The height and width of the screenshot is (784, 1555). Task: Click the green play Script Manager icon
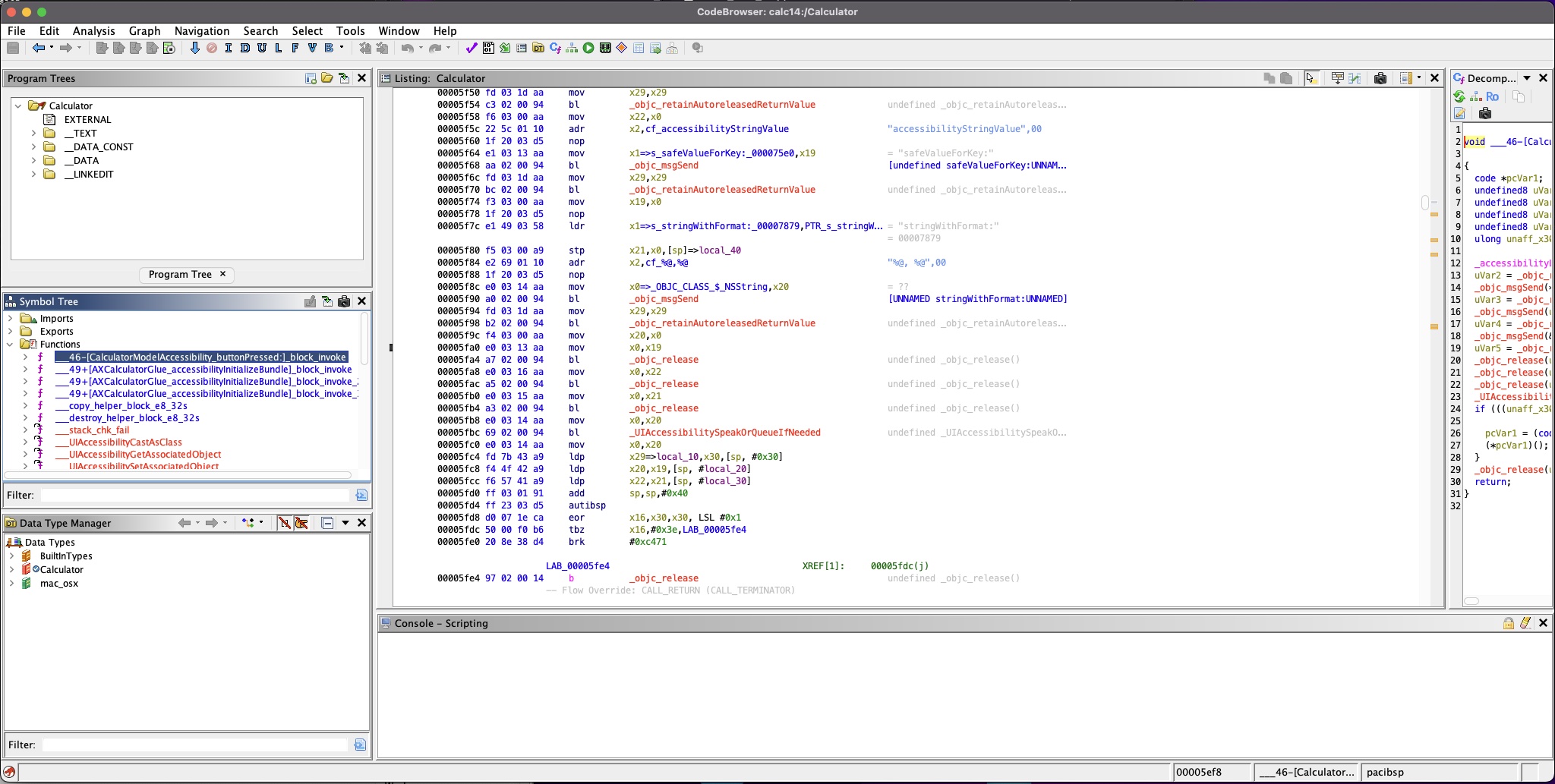(x=588, y=48)
